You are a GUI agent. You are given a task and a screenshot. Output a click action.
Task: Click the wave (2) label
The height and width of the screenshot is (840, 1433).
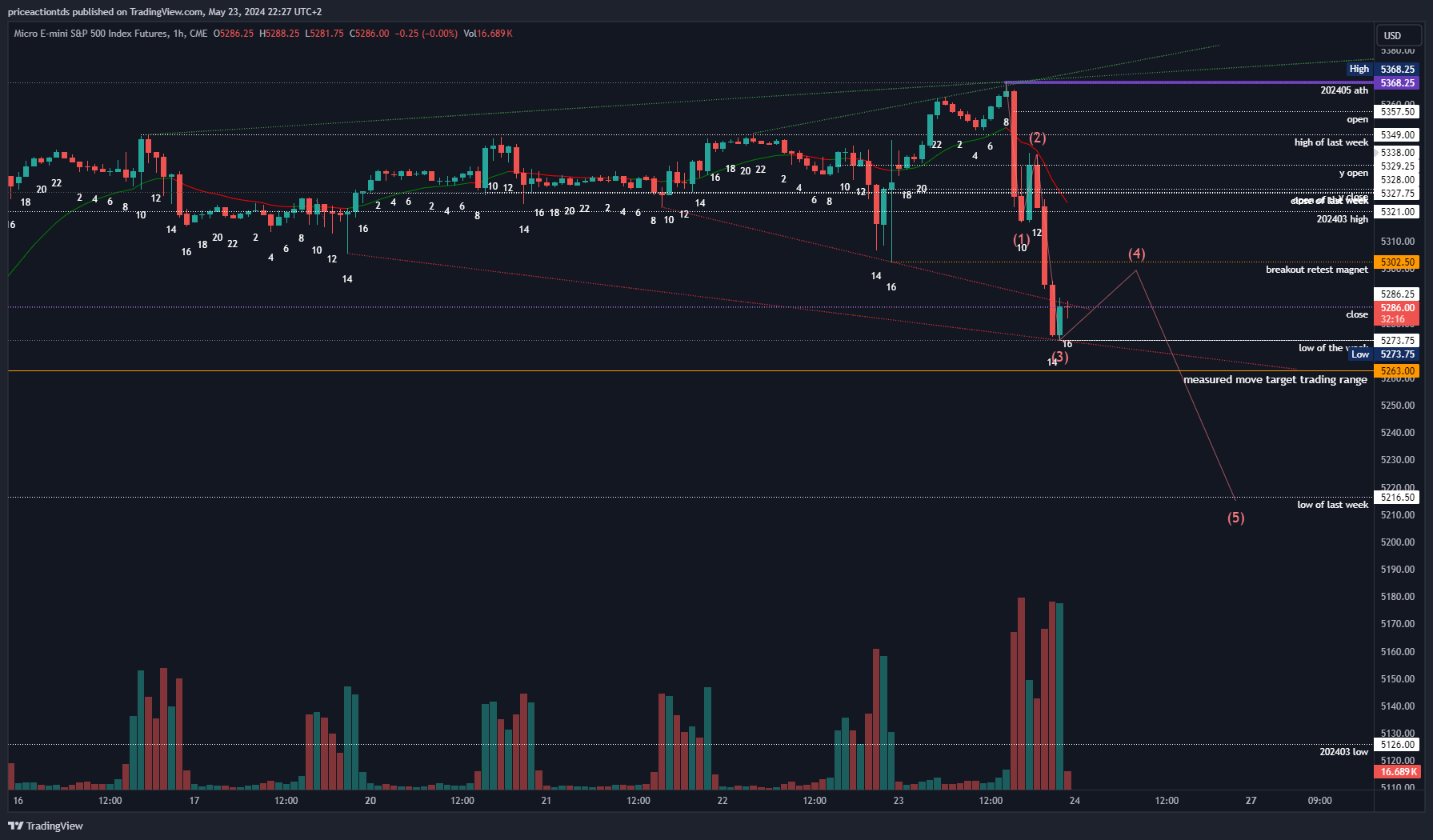coord(1038,138)
